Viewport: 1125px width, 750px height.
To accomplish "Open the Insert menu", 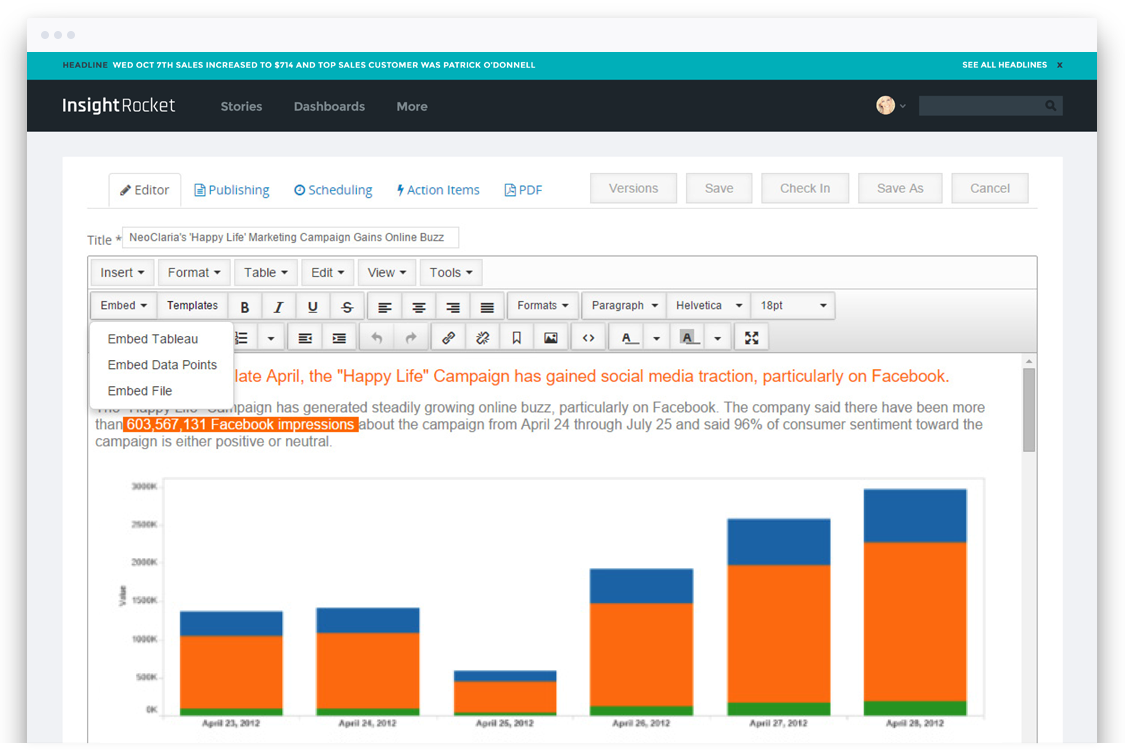I will (122, 273).
